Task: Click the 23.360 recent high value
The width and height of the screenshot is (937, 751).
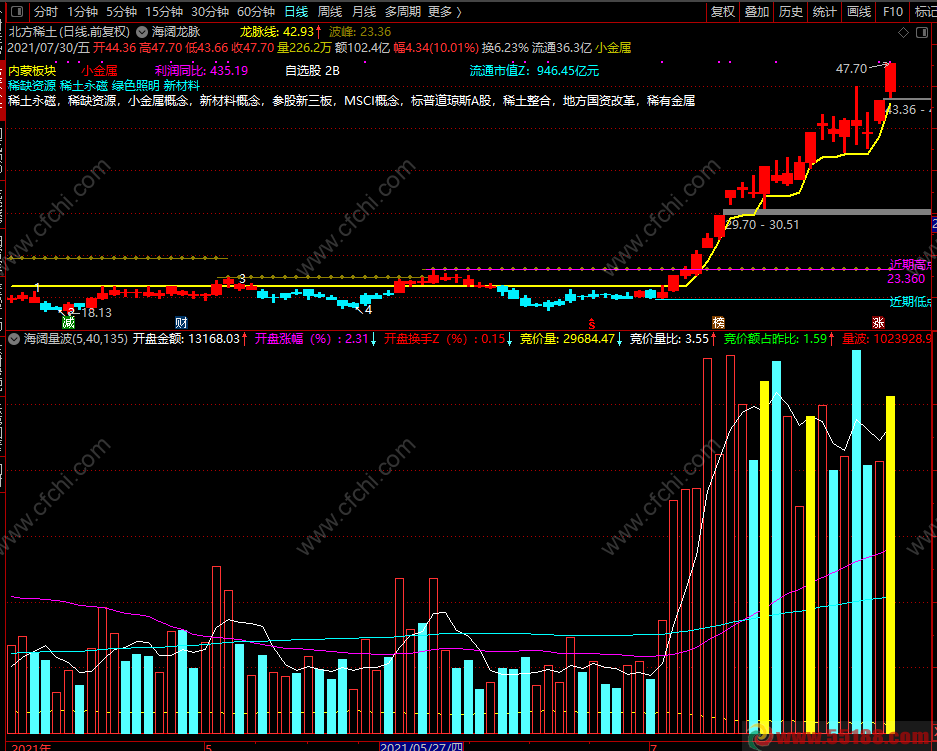Action: coord(906,279)
